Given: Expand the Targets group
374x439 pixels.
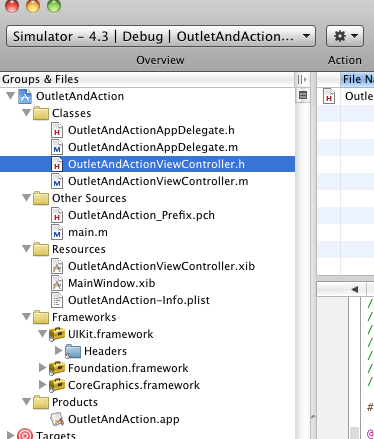Looking at the screenshot, I should 11,435.
